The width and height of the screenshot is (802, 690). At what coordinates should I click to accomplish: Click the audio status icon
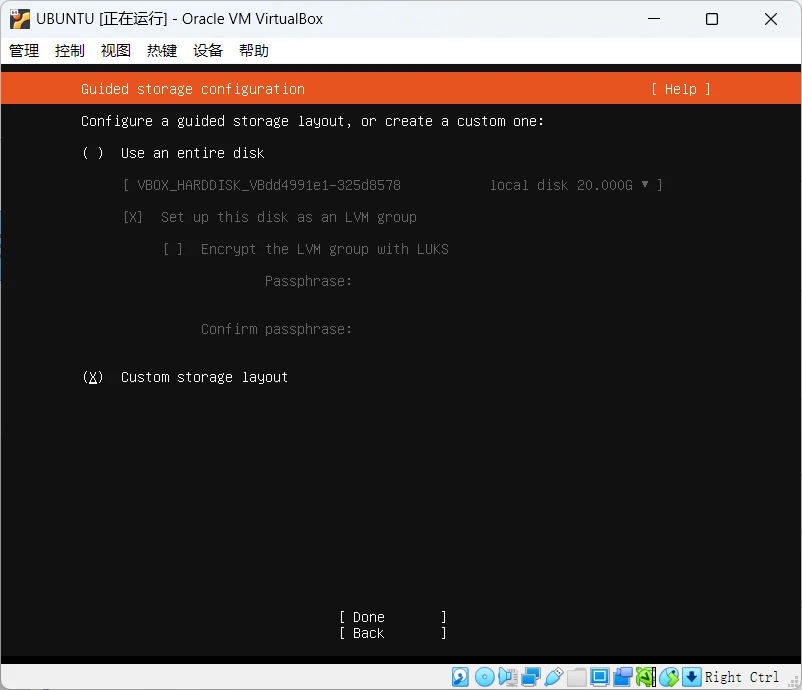pos(508,677)
